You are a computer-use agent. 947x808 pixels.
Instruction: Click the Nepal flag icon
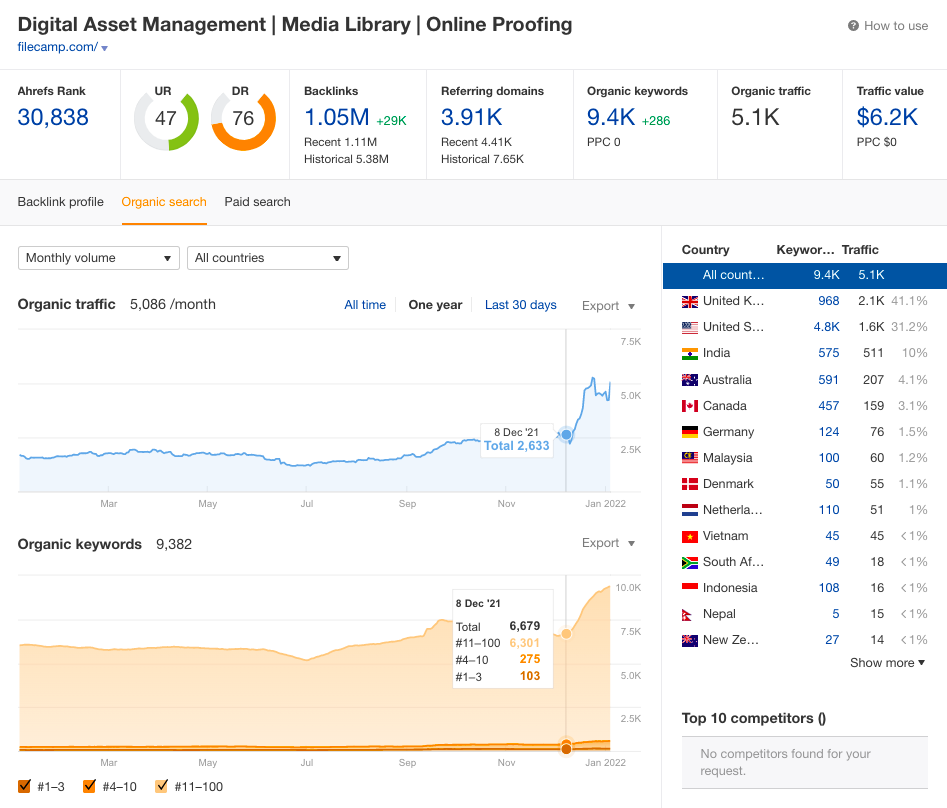687,615
